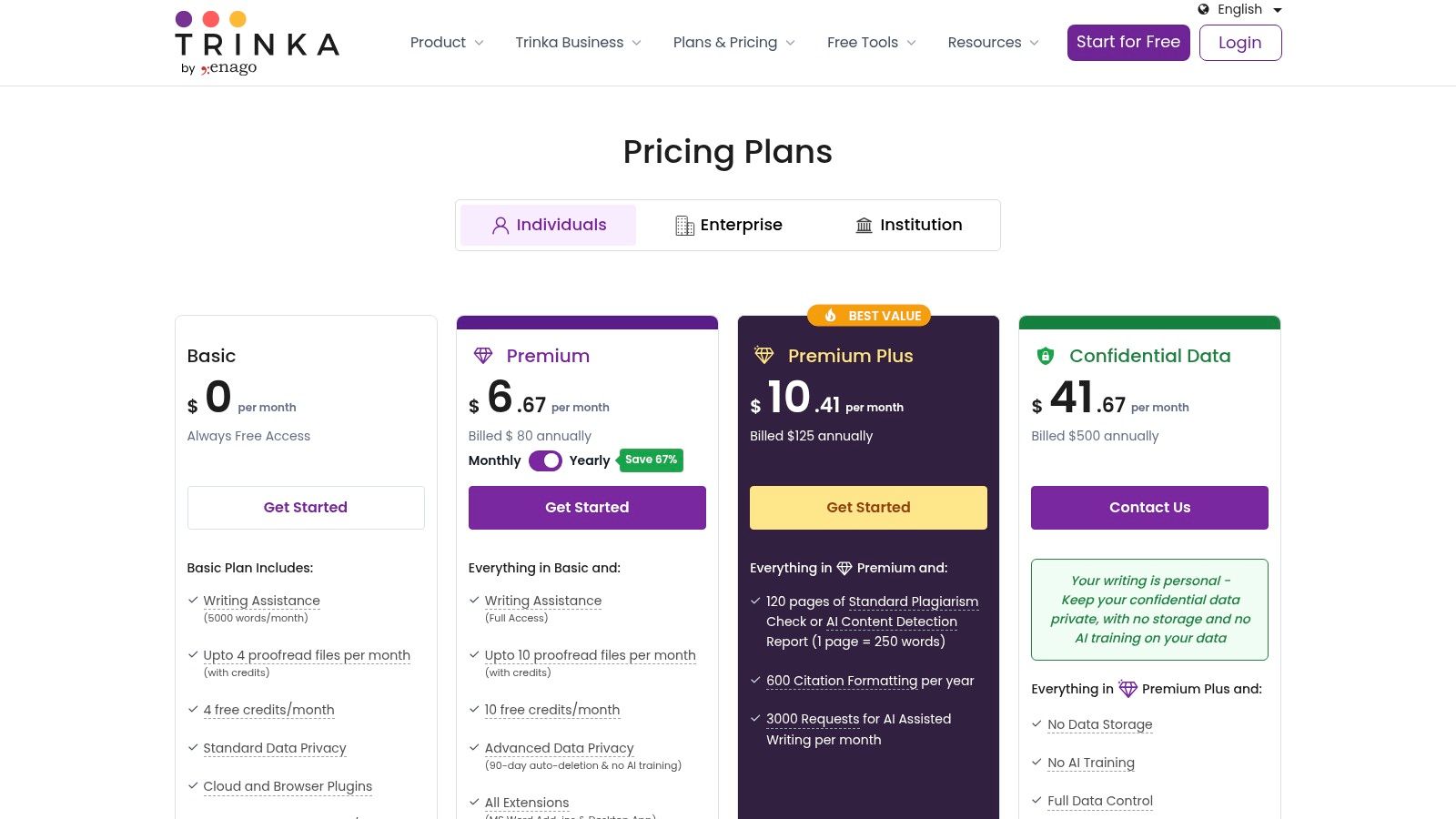The width and height of the screenshot is (1456, 819).
Task: Open the AI Content Detection link
Action: (x=892, y=622)
